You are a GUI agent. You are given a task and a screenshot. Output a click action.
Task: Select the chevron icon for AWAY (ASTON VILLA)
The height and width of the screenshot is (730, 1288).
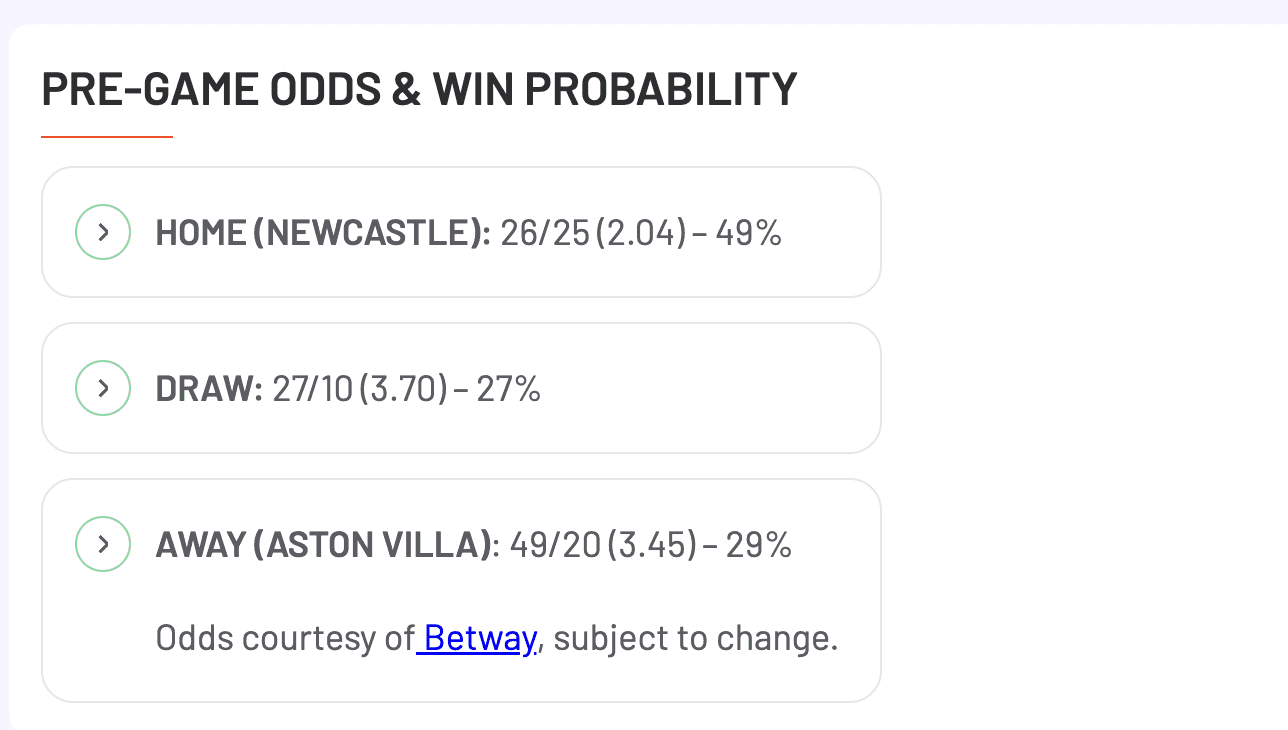[103, 544]
